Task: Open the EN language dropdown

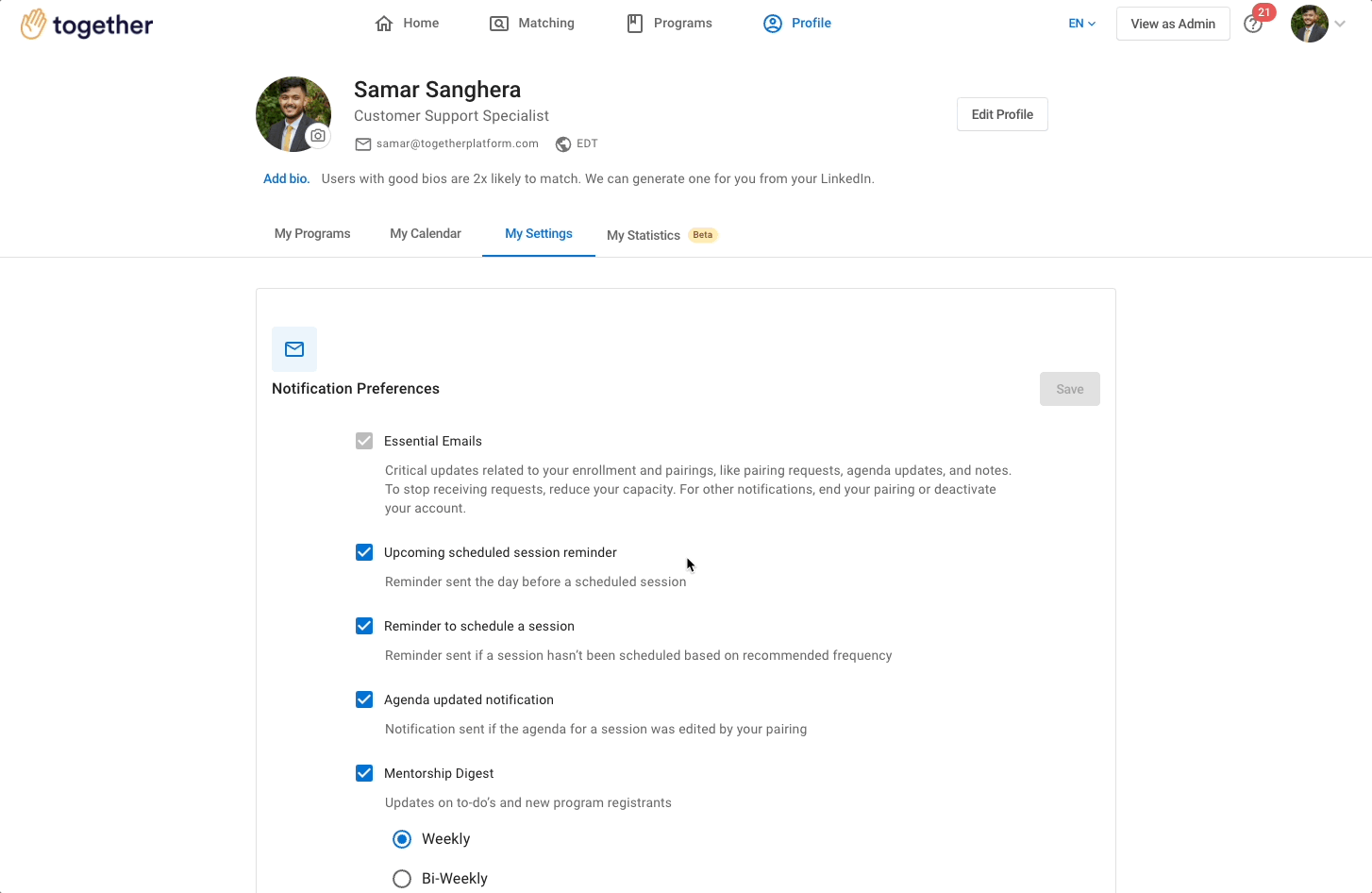Action: click(x=1082, y=24)
